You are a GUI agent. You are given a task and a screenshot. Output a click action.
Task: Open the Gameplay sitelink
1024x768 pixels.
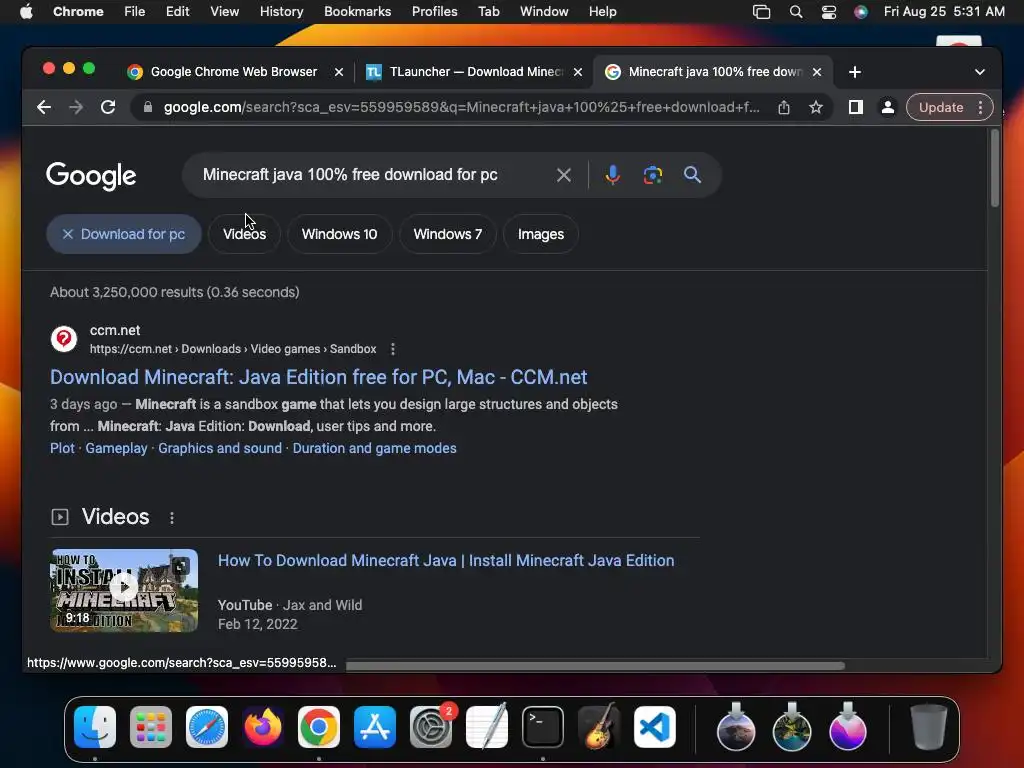point(116,448)
